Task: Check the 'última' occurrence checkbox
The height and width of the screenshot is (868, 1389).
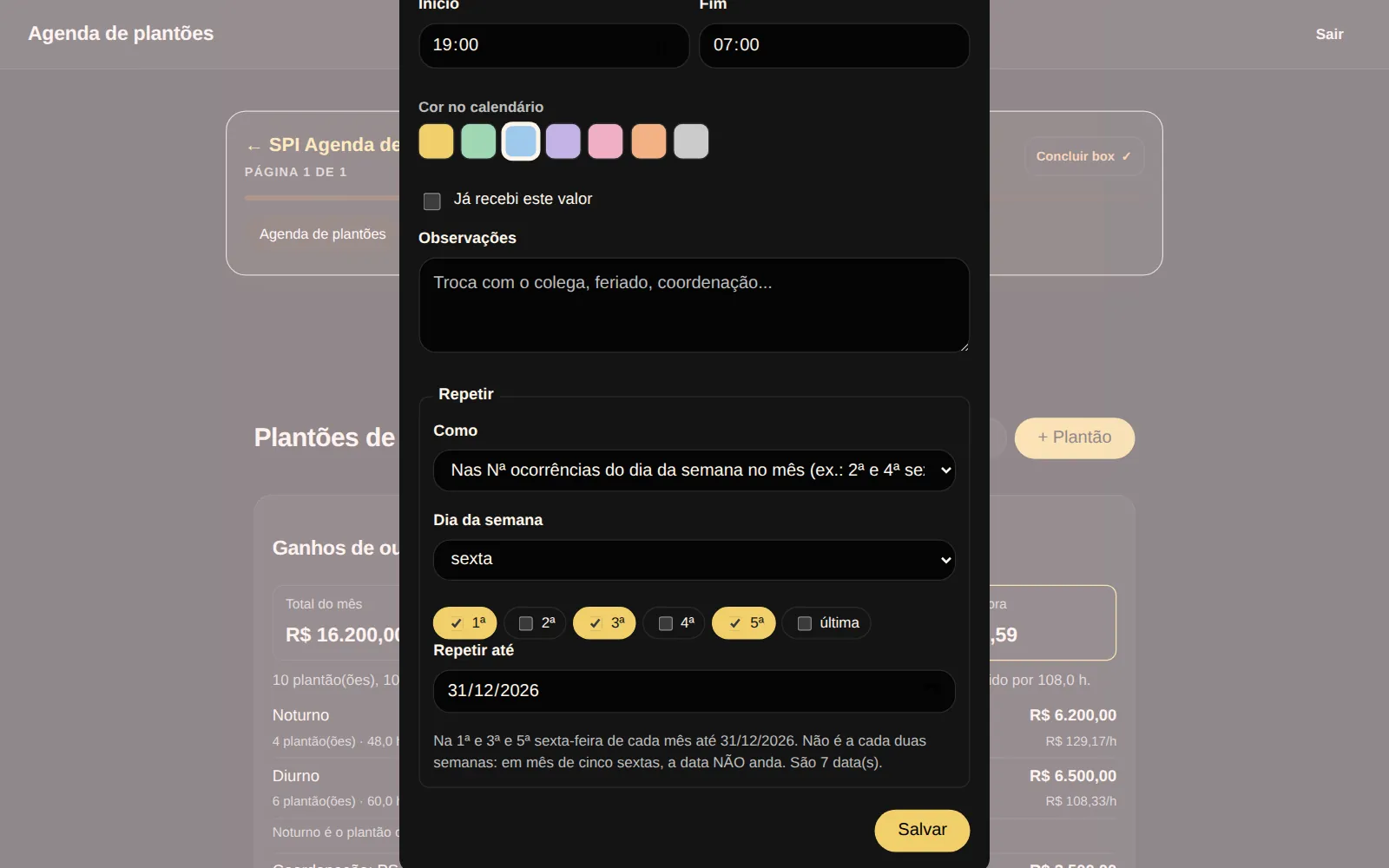Action: tap(805, 623)
